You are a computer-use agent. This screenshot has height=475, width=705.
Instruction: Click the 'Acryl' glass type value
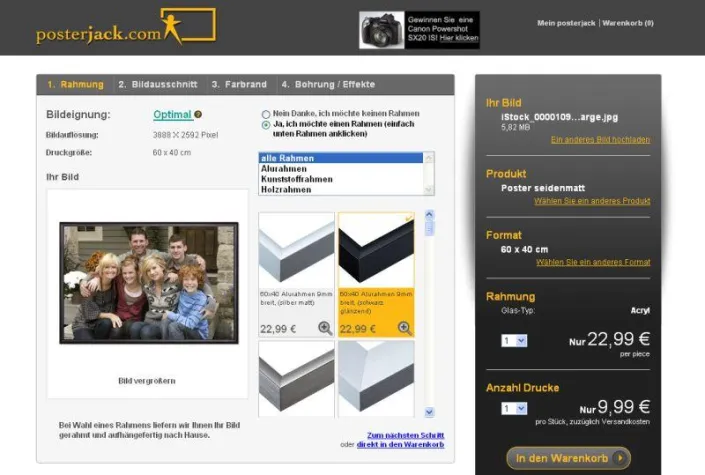coord(640,310)
